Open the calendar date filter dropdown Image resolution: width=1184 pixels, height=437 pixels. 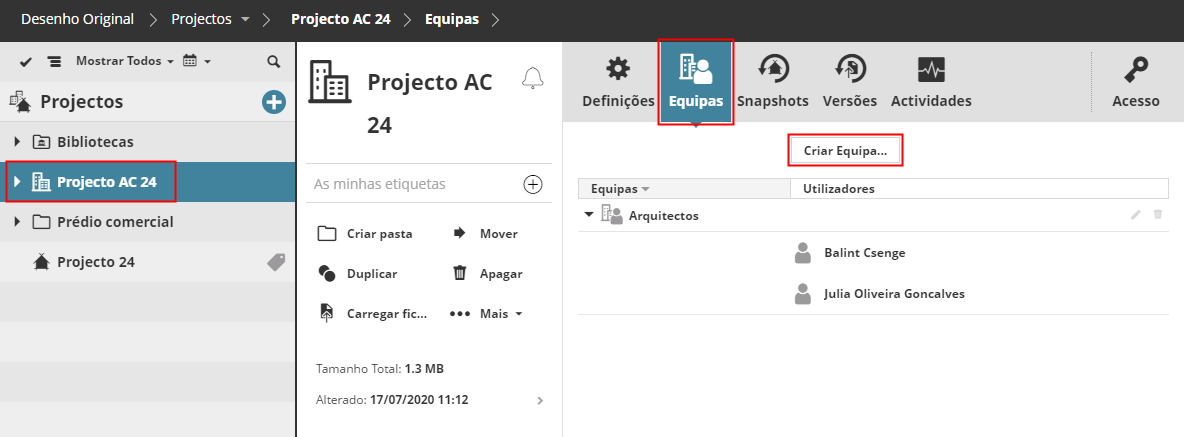point(196,61)
